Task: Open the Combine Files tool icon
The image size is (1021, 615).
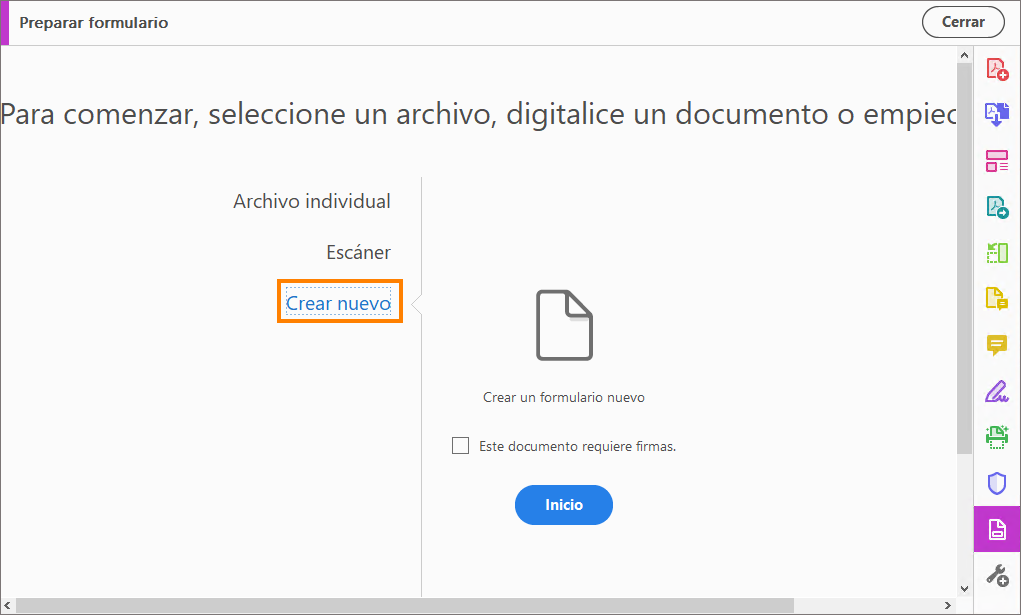Action: pyautogui.click(x=997, y=114)
